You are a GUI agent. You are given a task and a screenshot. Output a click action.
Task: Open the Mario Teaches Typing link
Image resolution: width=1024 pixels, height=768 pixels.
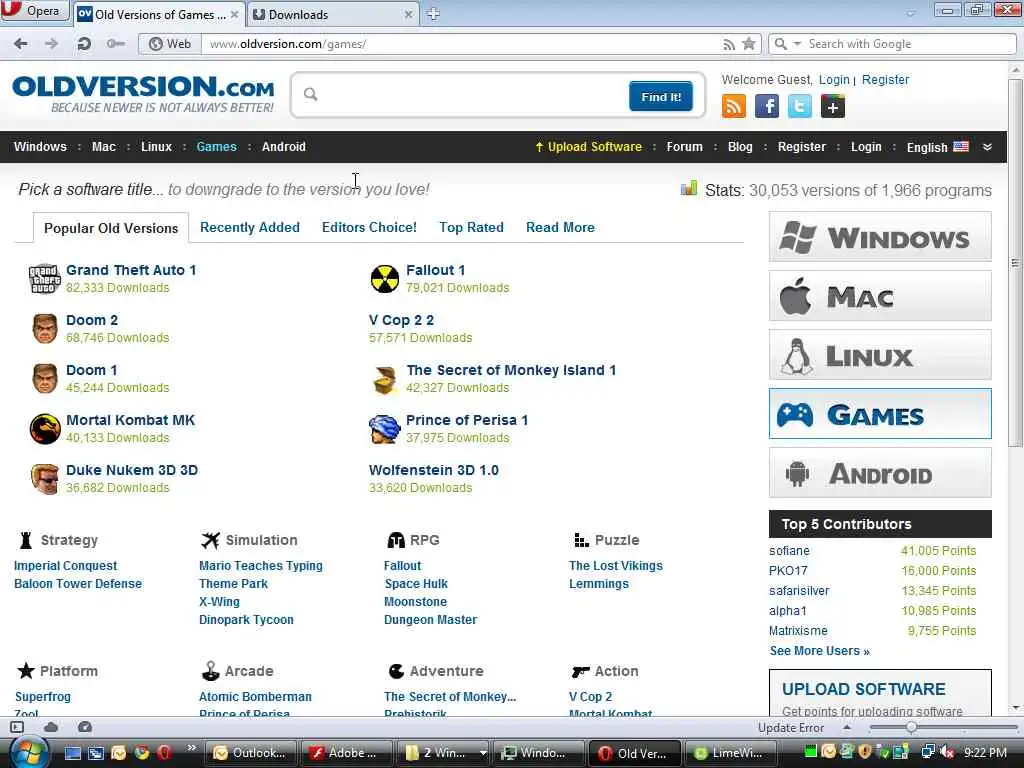click(x=261, y=566)
